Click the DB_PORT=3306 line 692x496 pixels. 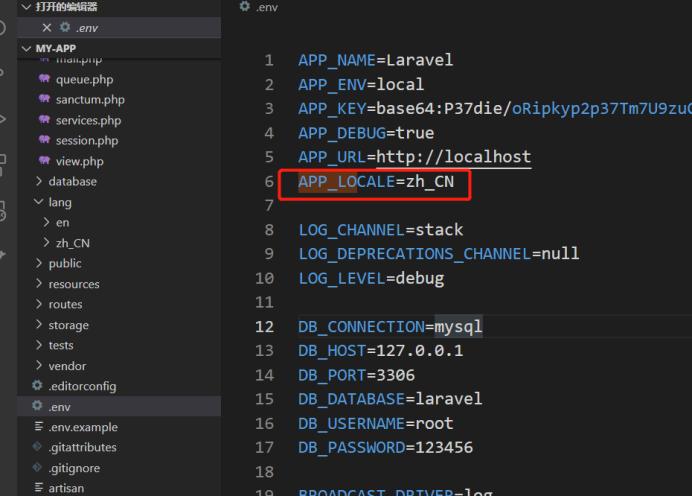click(x=356, y=376)
